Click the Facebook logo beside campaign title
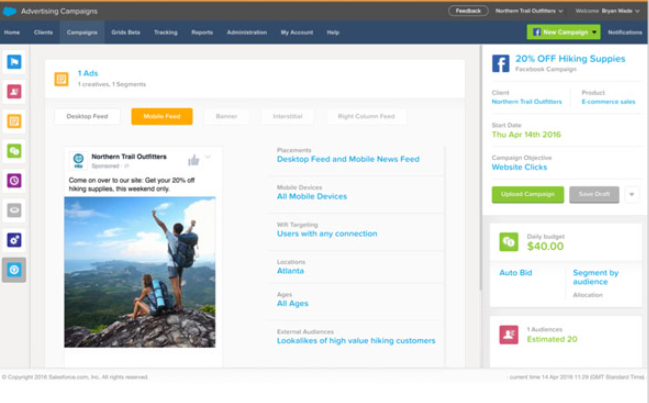Screen dimensions: 649x403 point(500,64)
